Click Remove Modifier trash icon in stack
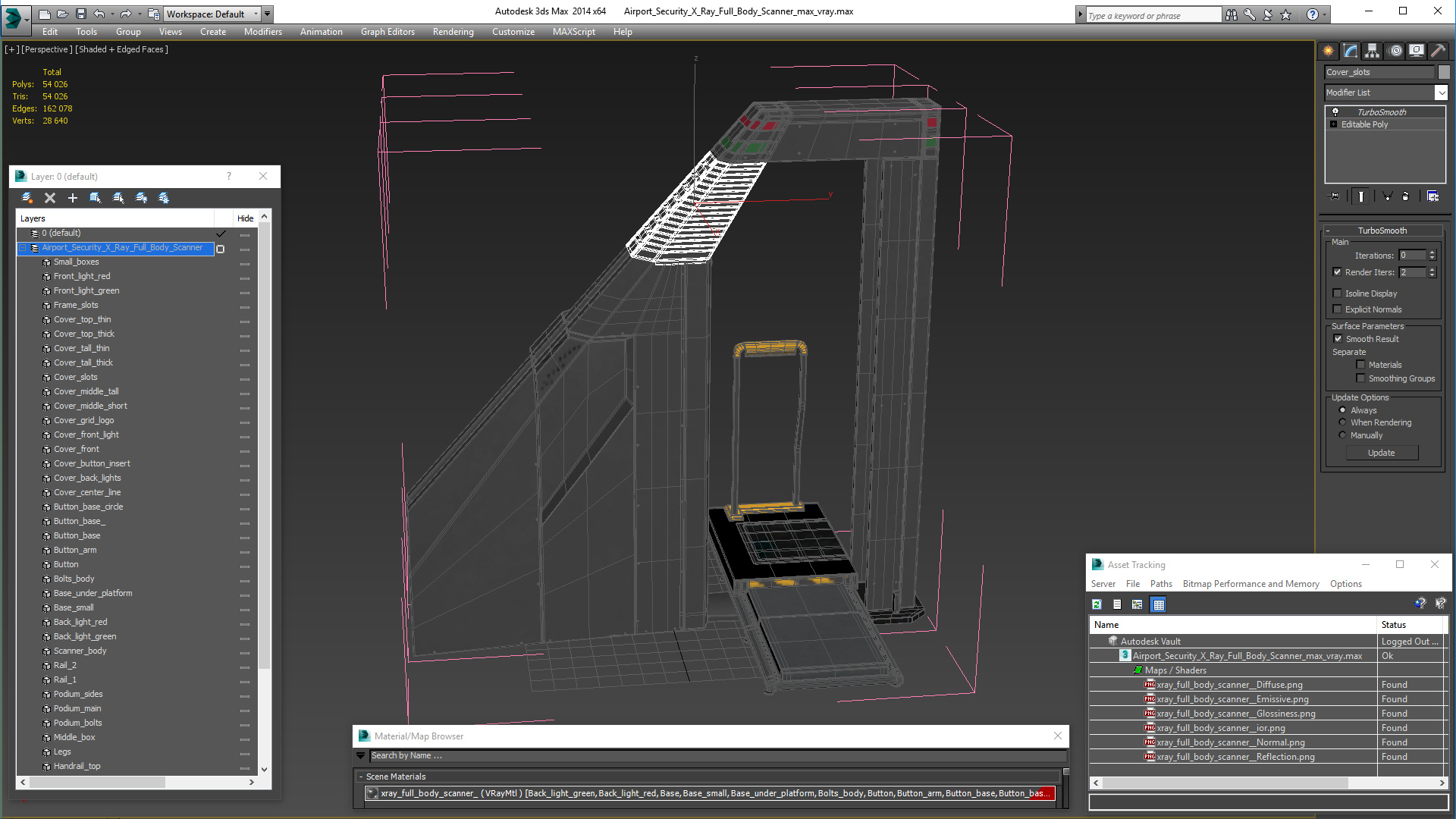The width and height of the screenshot is (1456, 819). (x=1405, y=196)
